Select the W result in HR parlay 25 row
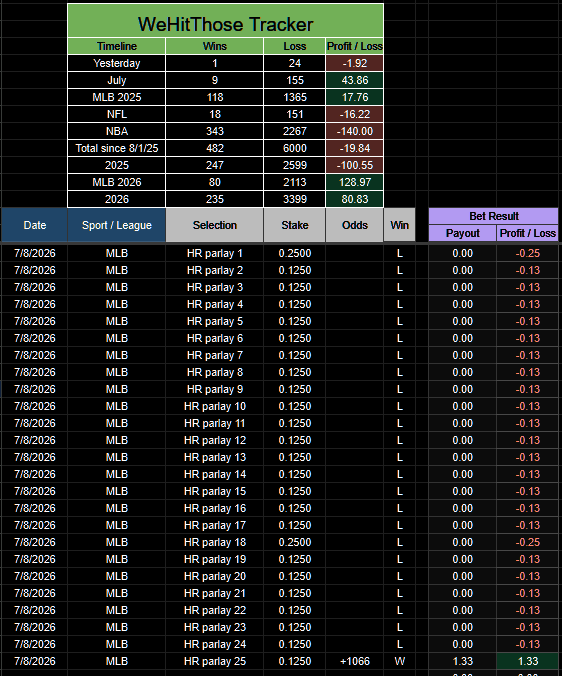This screenshot has height=676, width=562. [x=400, y=661]
